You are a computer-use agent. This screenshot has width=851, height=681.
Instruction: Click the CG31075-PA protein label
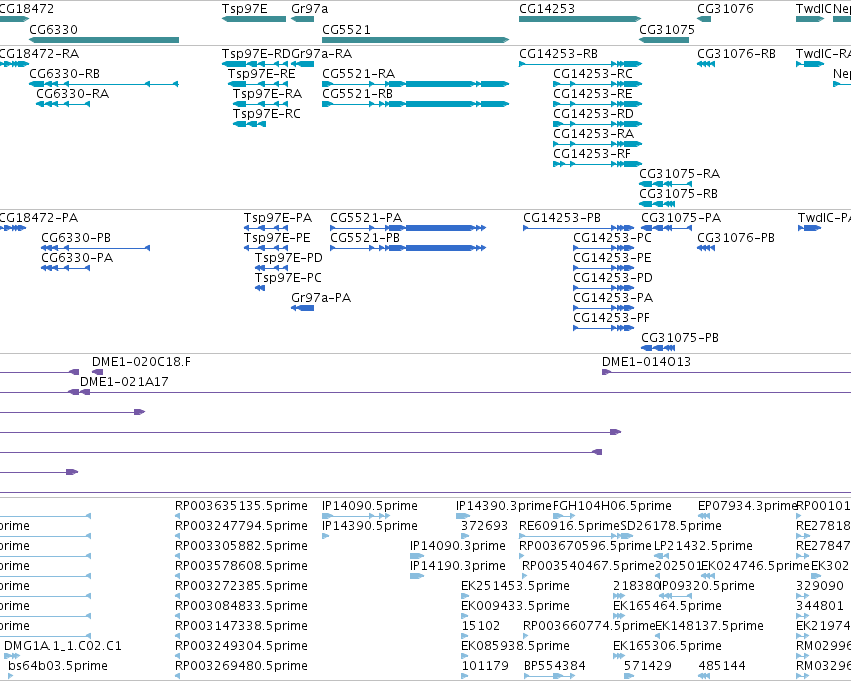point(681,218)
